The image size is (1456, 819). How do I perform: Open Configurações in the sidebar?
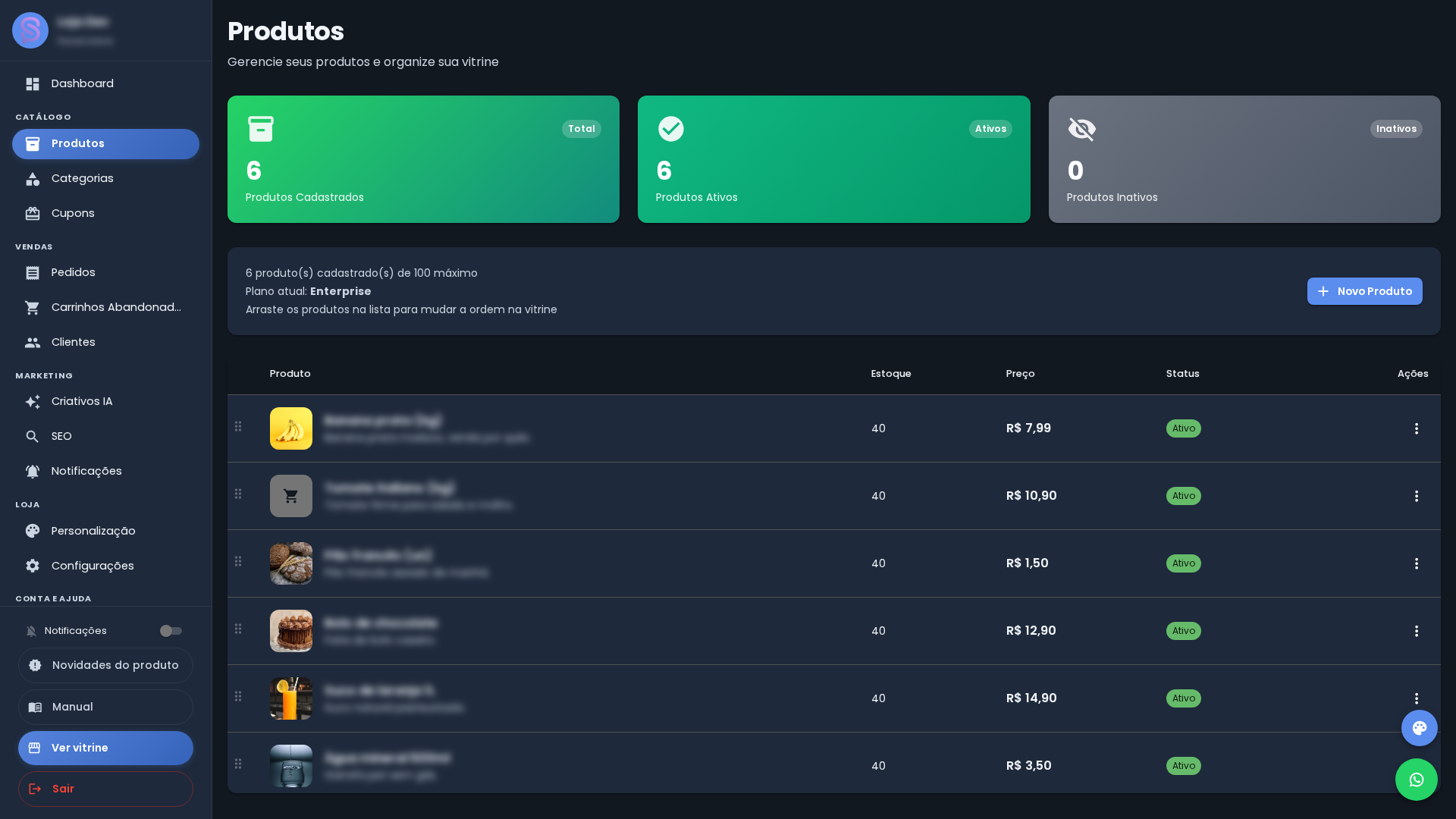click(x=105, y=566)
